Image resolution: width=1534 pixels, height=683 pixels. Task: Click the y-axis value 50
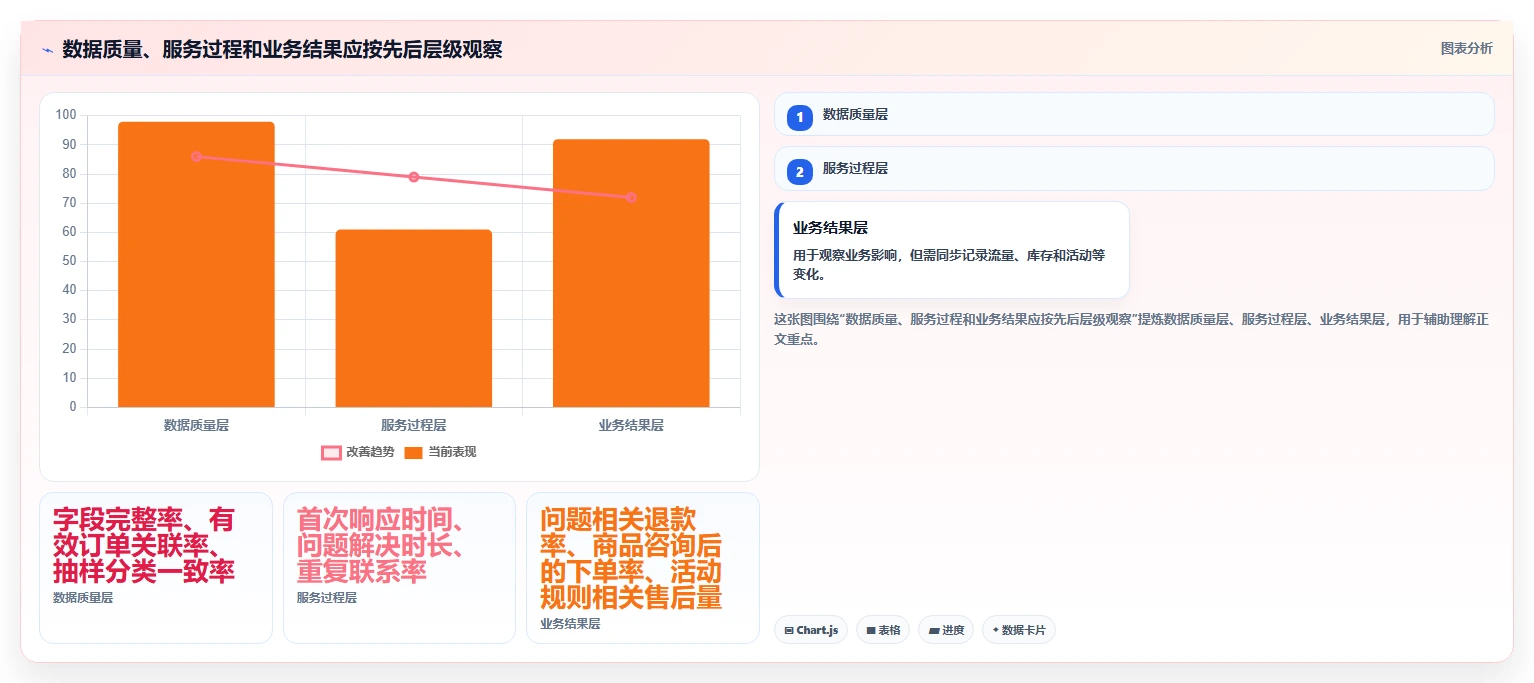pos(70,261)
